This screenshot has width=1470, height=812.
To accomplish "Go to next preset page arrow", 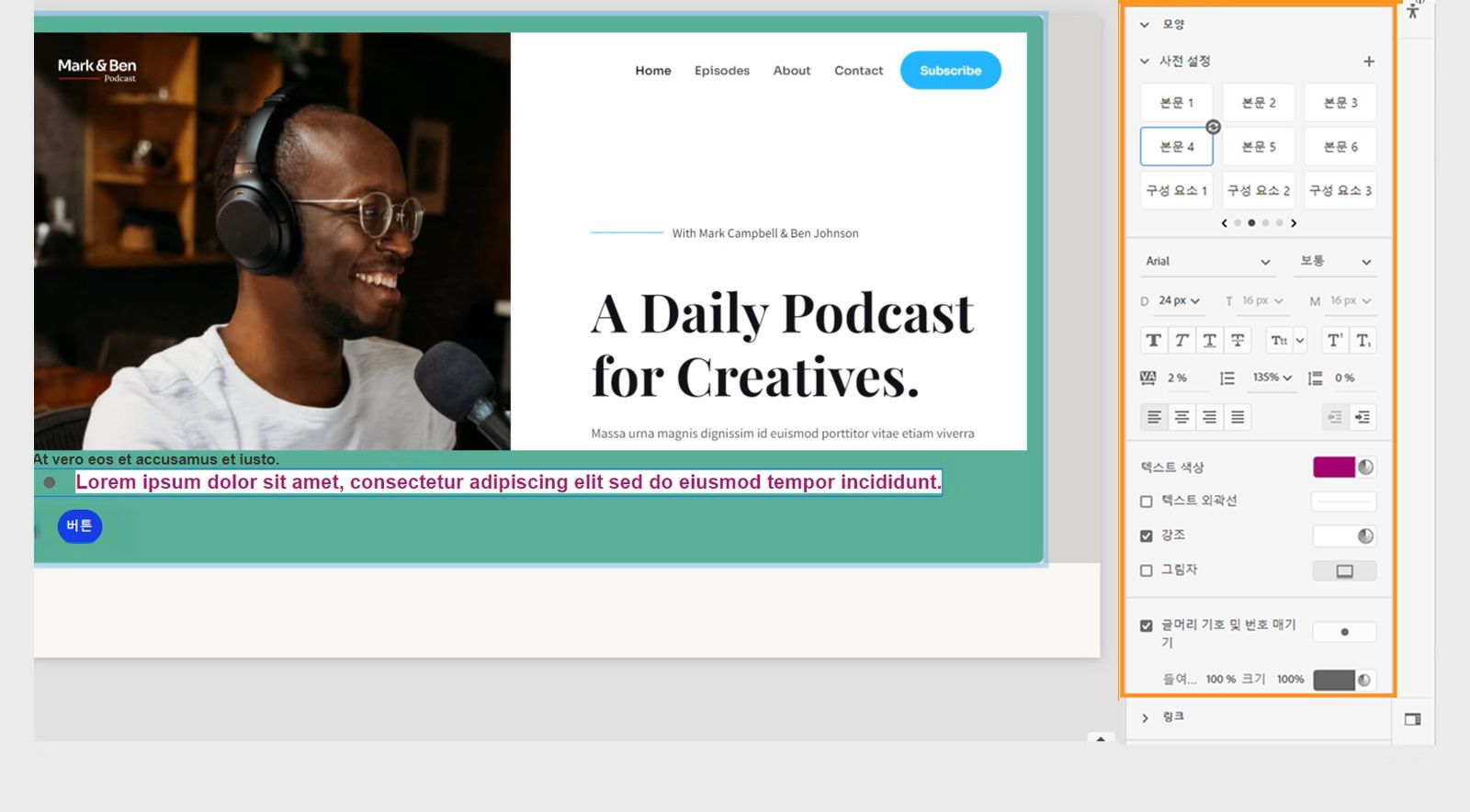I will coord(1294,223).
